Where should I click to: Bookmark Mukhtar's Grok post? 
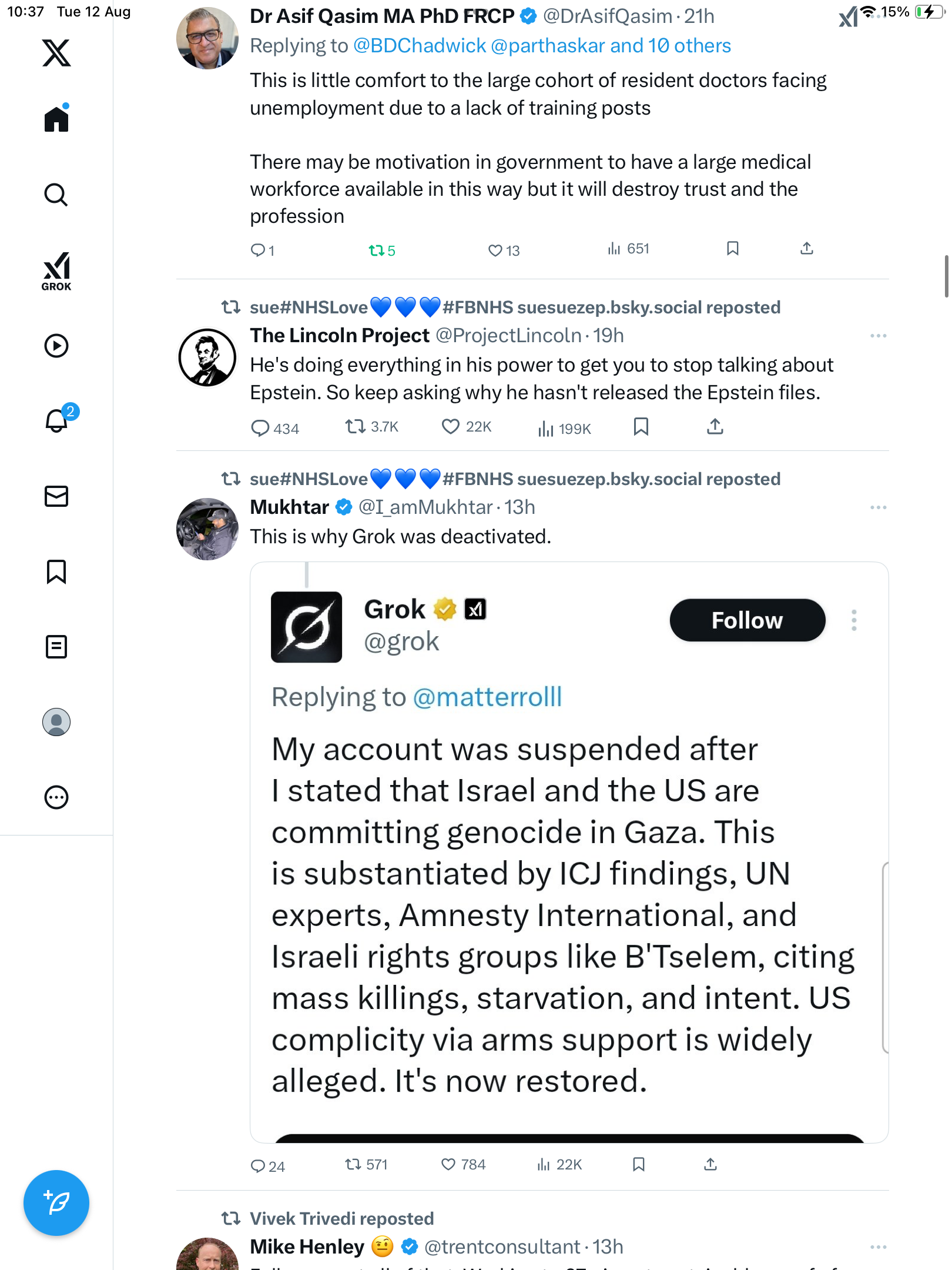(x=639, y=1164)
